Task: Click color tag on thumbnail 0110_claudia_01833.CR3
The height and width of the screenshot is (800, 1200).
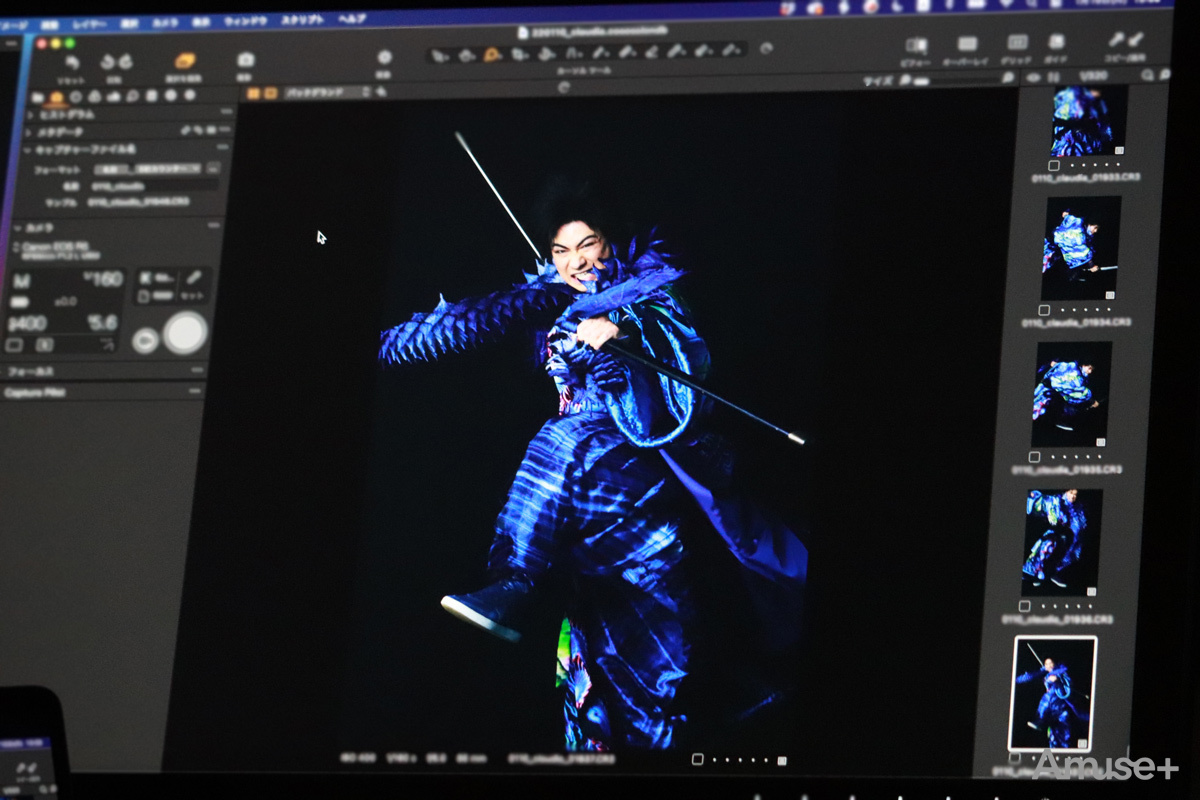Action: click(x=1119, y=150)
